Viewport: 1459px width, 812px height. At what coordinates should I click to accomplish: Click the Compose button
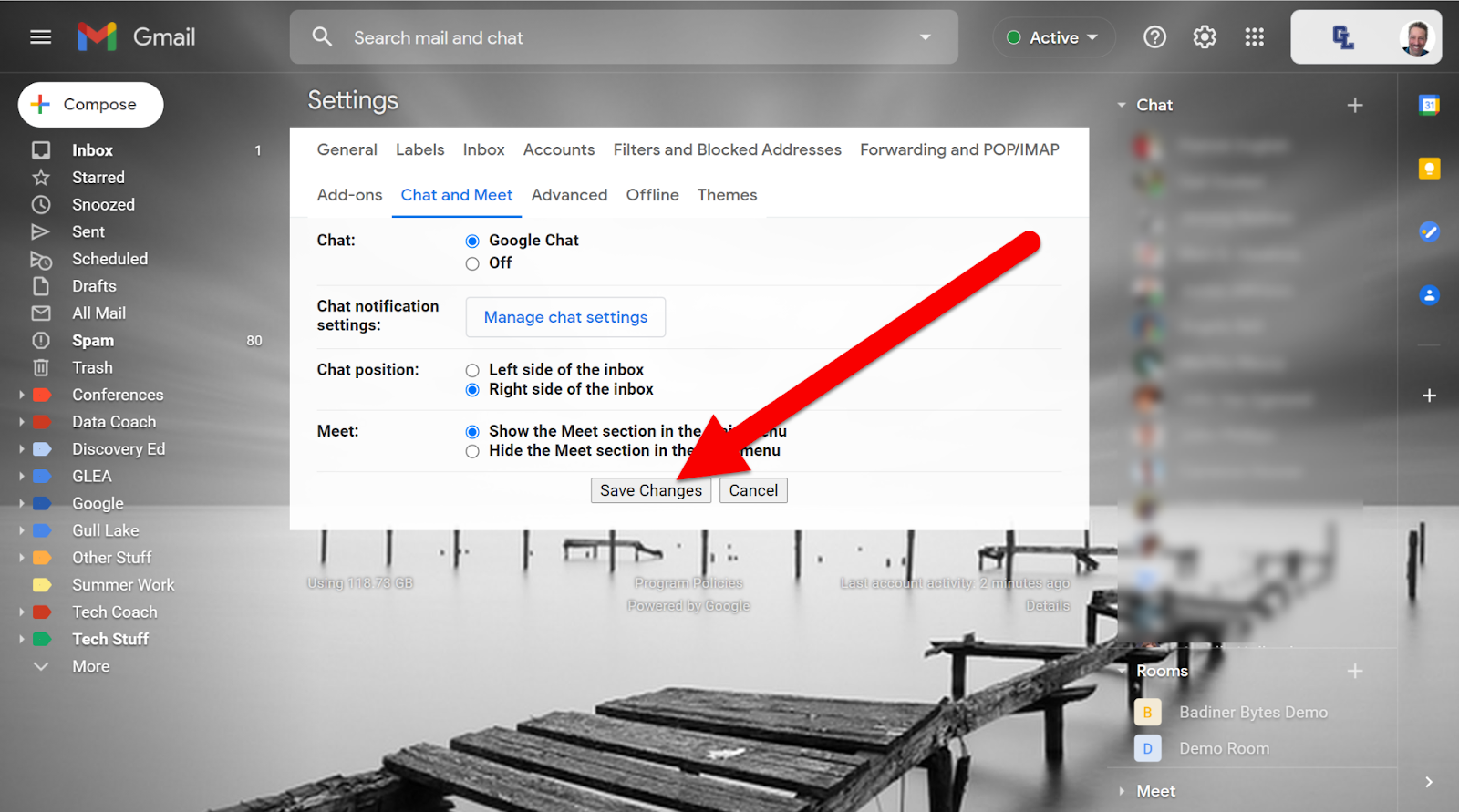91,105
